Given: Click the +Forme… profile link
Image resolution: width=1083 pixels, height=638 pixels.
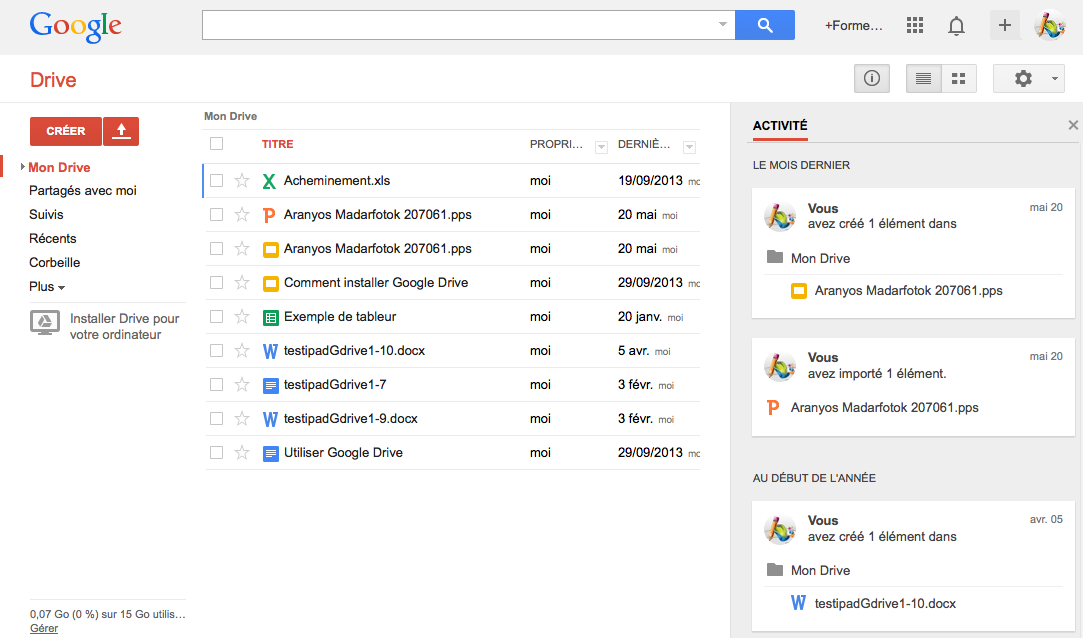Looking at the screenshot, I should coord(853,26).
